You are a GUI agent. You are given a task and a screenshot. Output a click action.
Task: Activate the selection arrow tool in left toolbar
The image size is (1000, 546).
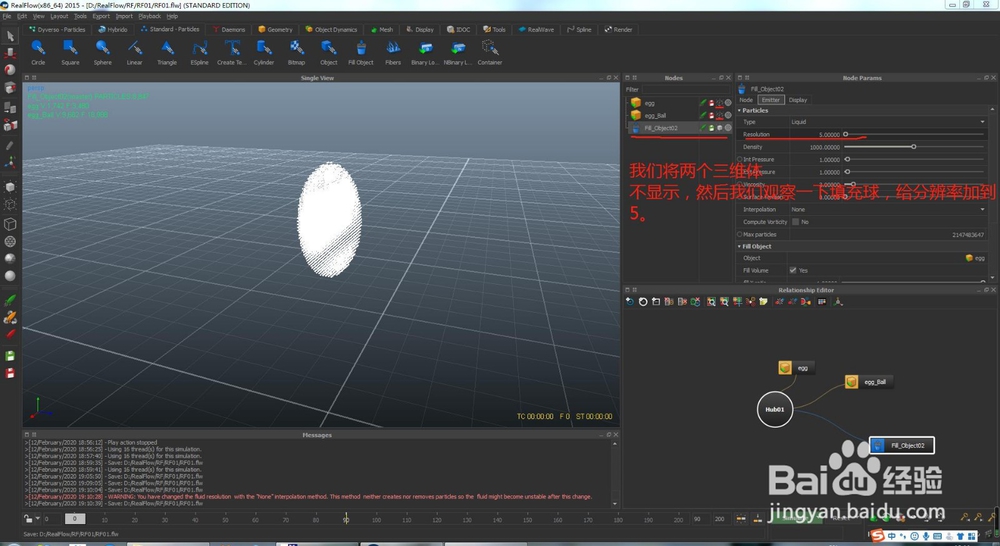(10, 36)
